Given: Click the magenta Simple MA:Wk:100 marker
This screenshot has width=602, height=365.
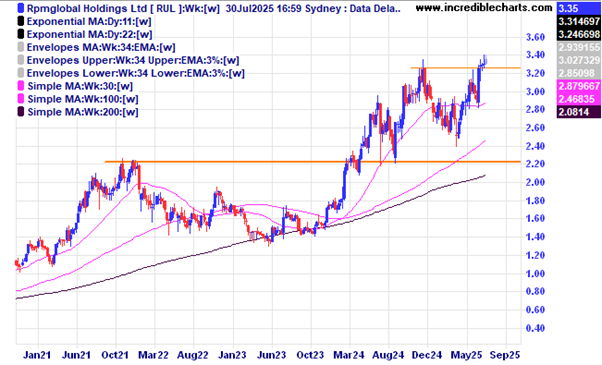Looking at the screenshot, I should point(21,99).
